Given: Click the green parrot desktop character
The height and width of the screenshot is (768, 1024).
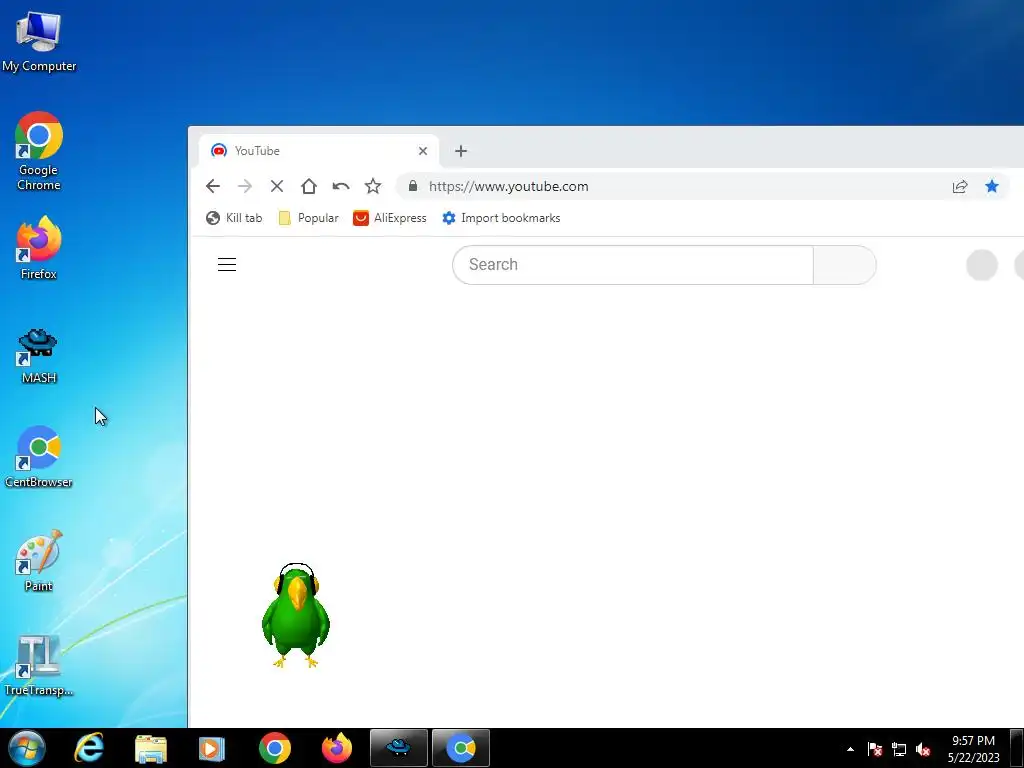Looking at the screenshot, I should [x=296, y=616].
